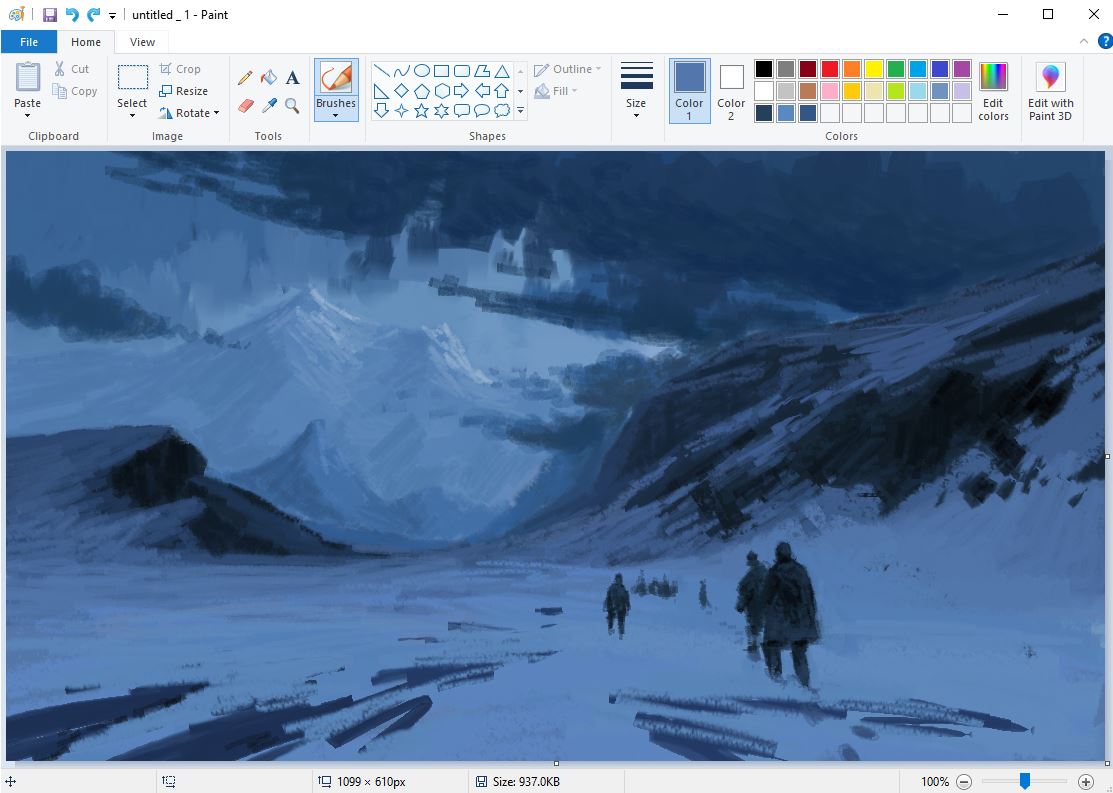Activate the Color 2 selector
The image size is (1113, 793).
pyautogui.click(x=731, y=91)
